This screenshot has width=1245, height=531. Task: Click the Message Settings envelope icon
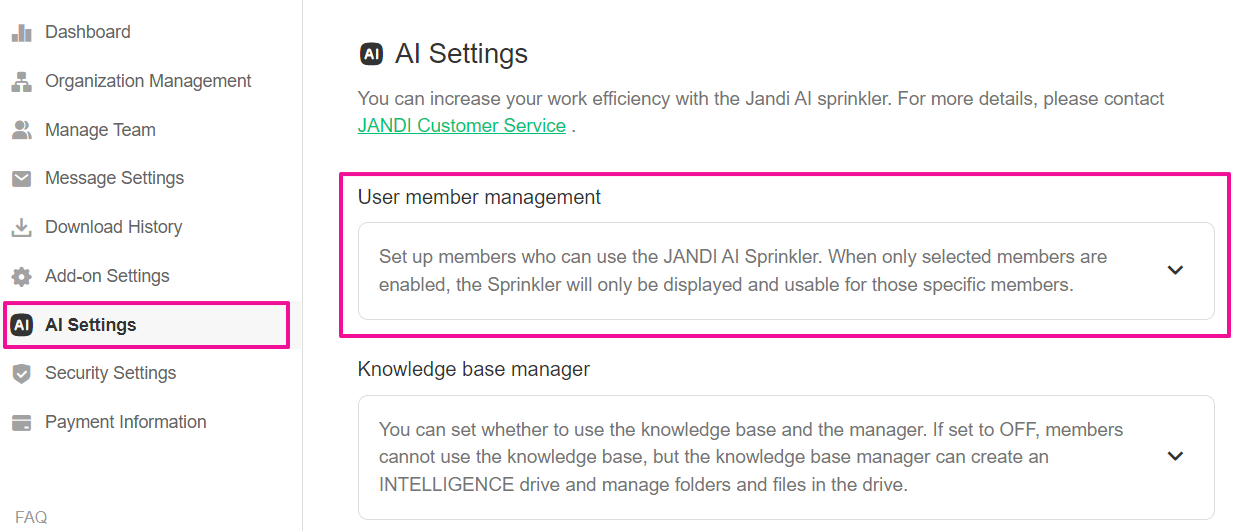point(21,179)
